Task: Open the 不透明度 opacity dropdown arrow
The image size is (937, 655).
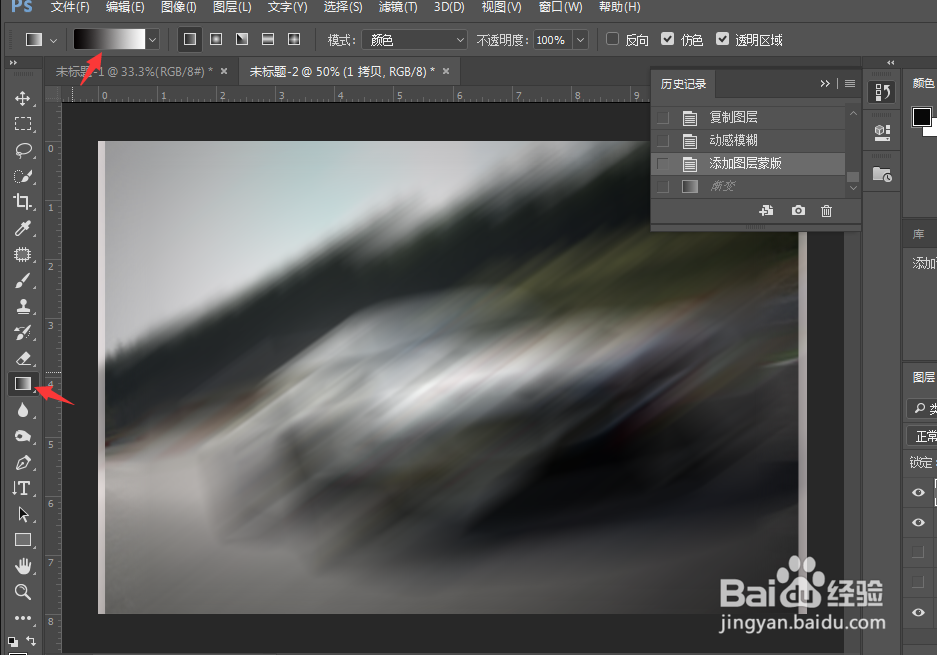Action: click(x=580, y=40)
